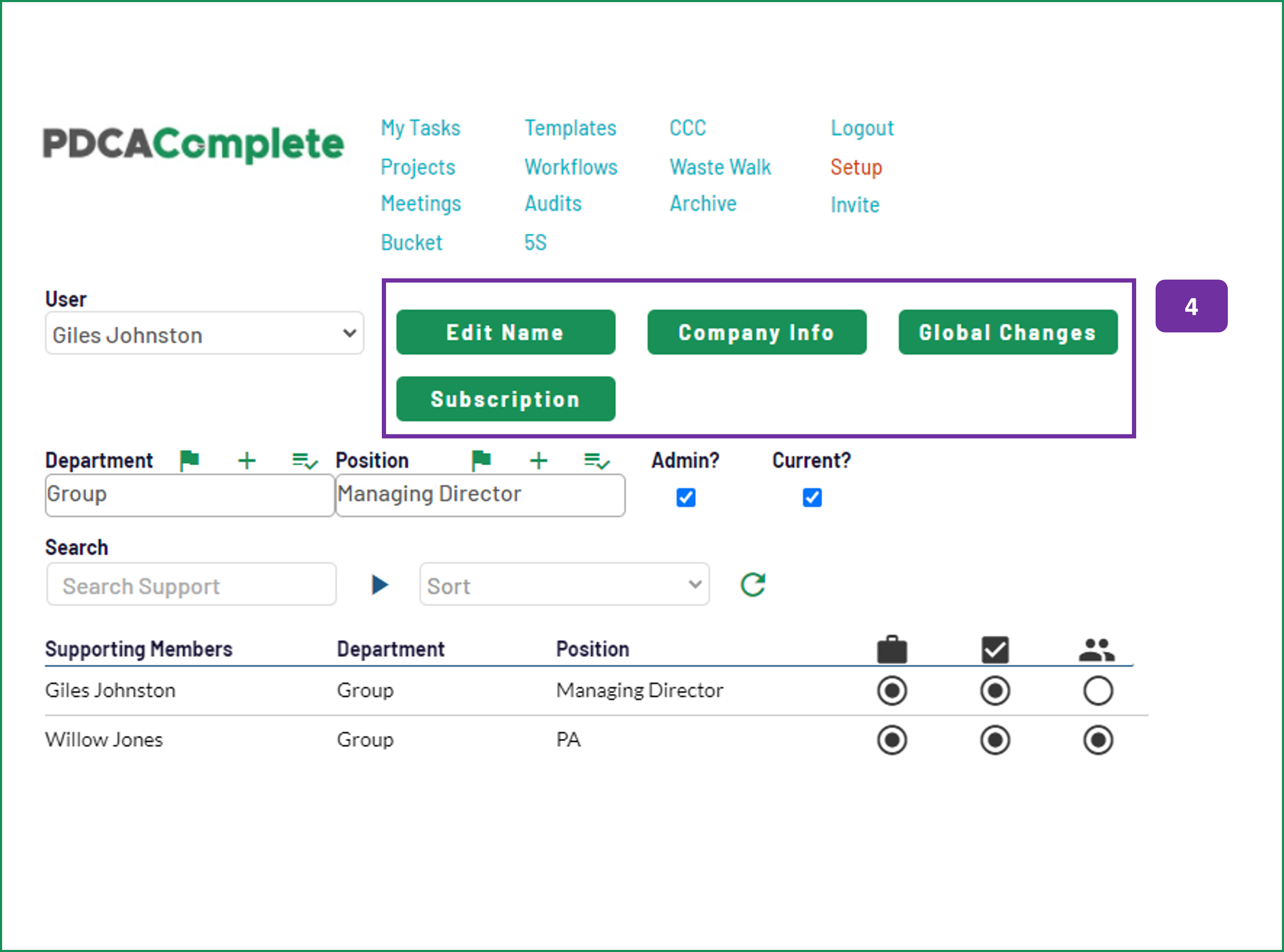Open Waste Walk
This screenshot has height=952, width=1284.
[x=720, y=167]
